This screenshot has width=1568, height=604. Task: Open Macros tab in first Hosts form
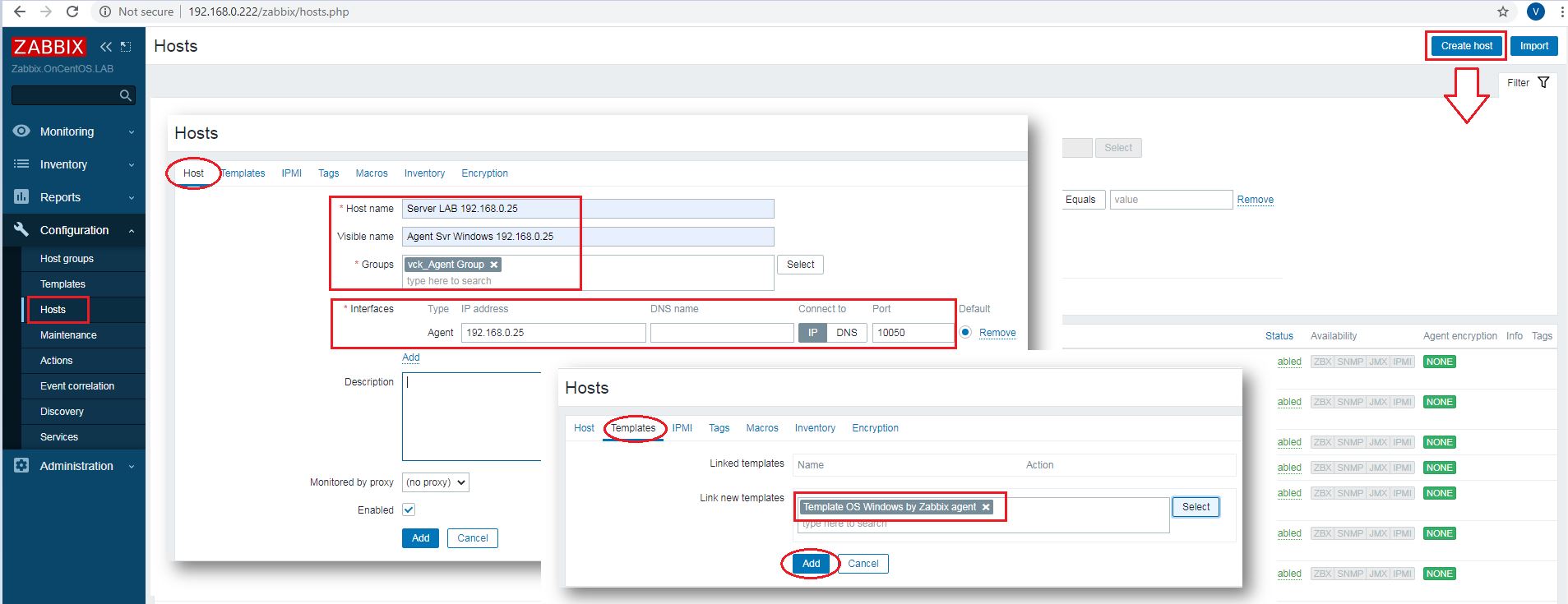click(x=372, y=173)
